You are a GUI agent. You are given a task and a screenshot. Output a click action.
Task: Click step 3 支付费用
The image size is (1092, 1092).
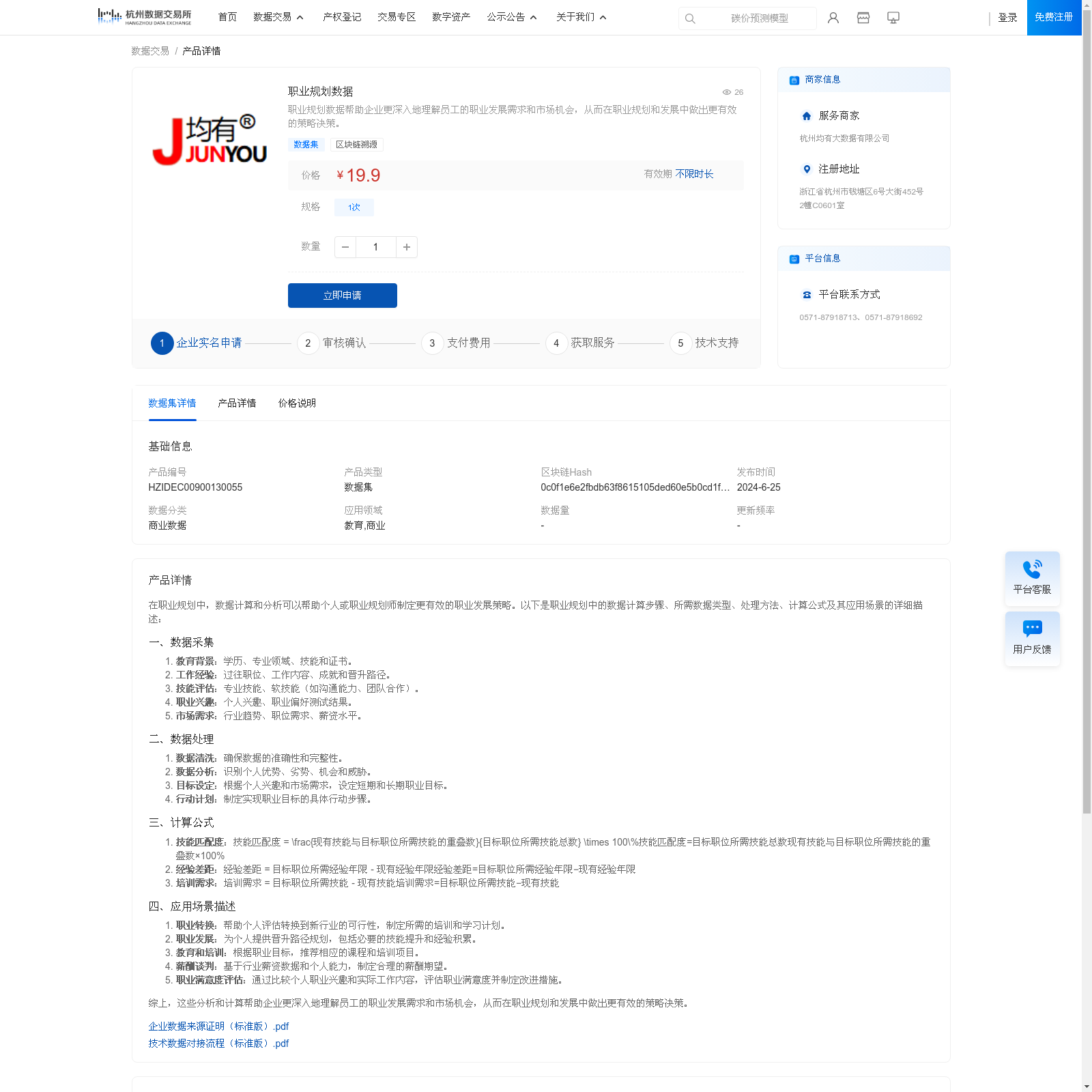(x=456, y=343)
